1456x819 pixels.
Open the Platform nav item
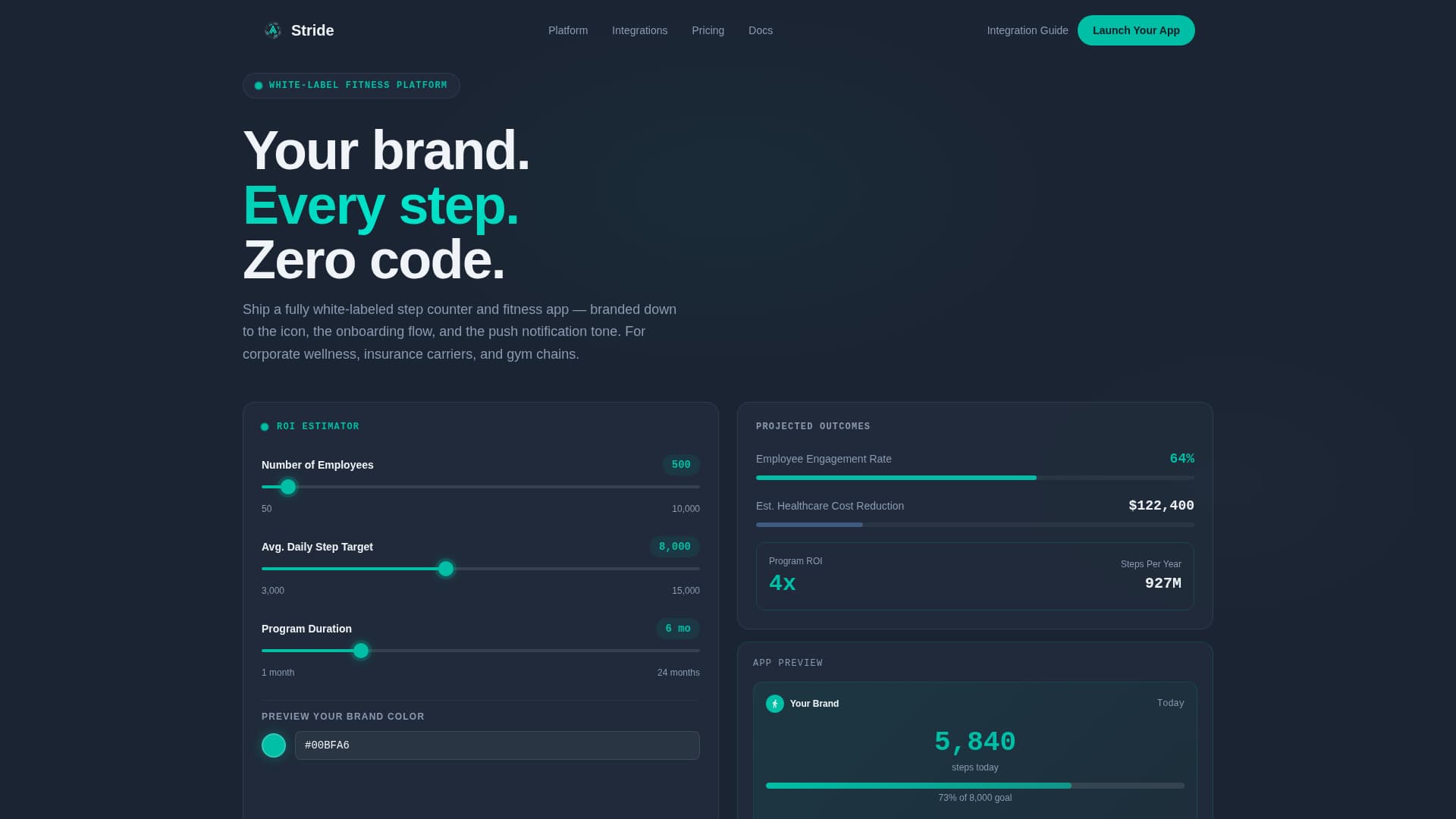tap(568, 30)
